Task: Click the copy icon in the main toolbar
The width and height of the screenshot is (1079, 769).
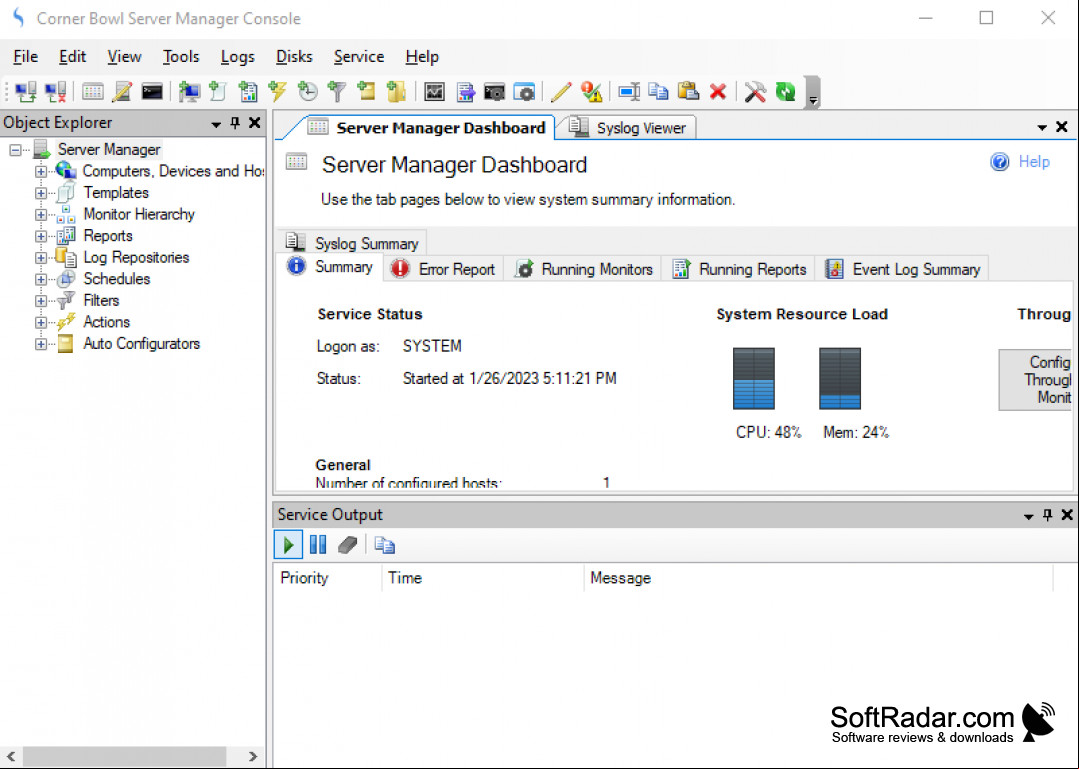Action: [x=659, y=91]
